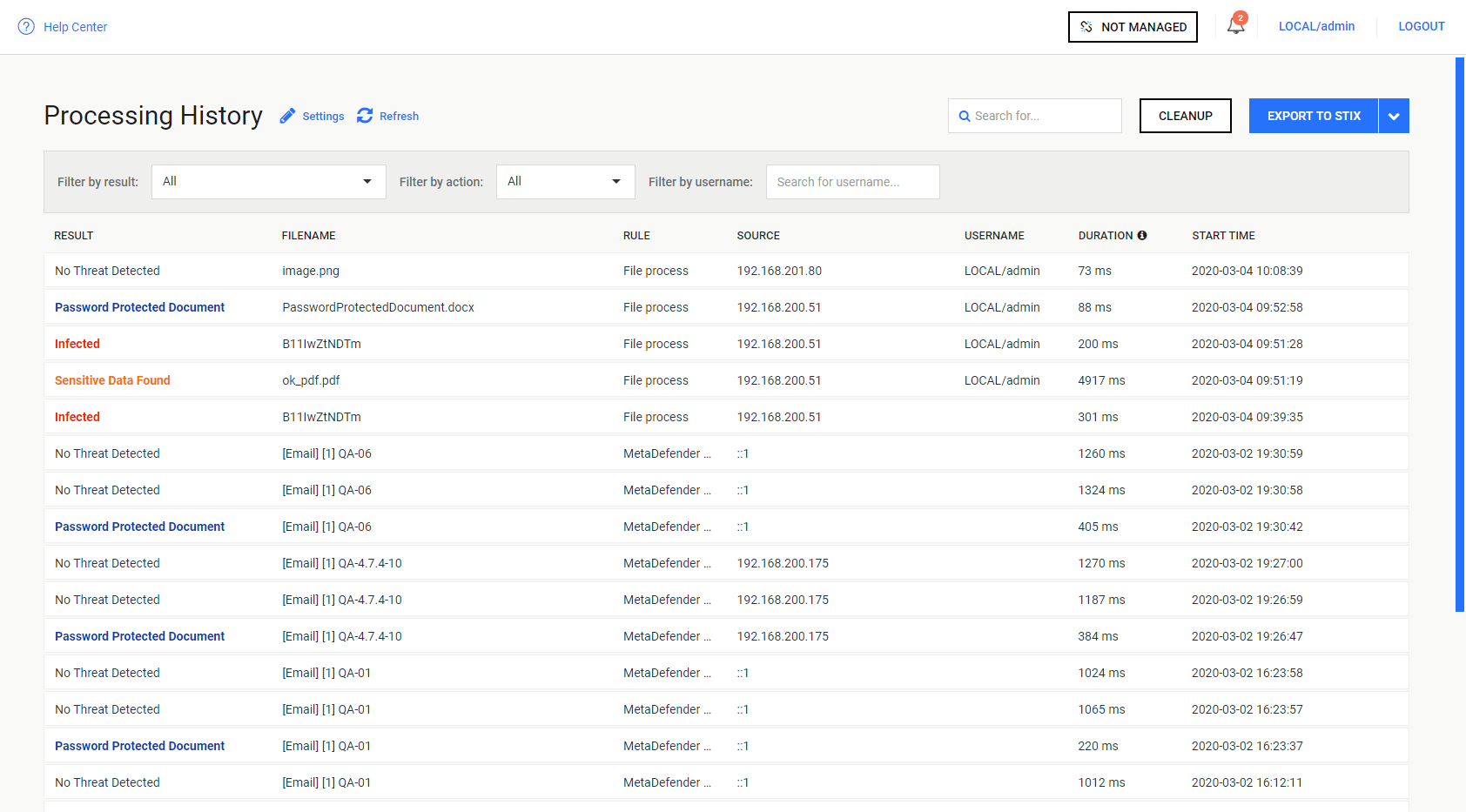This screenshot has width=1466, height=812.
Task: Open the PasswordProtectedDocument.docx row
Action: click(378, 307)
